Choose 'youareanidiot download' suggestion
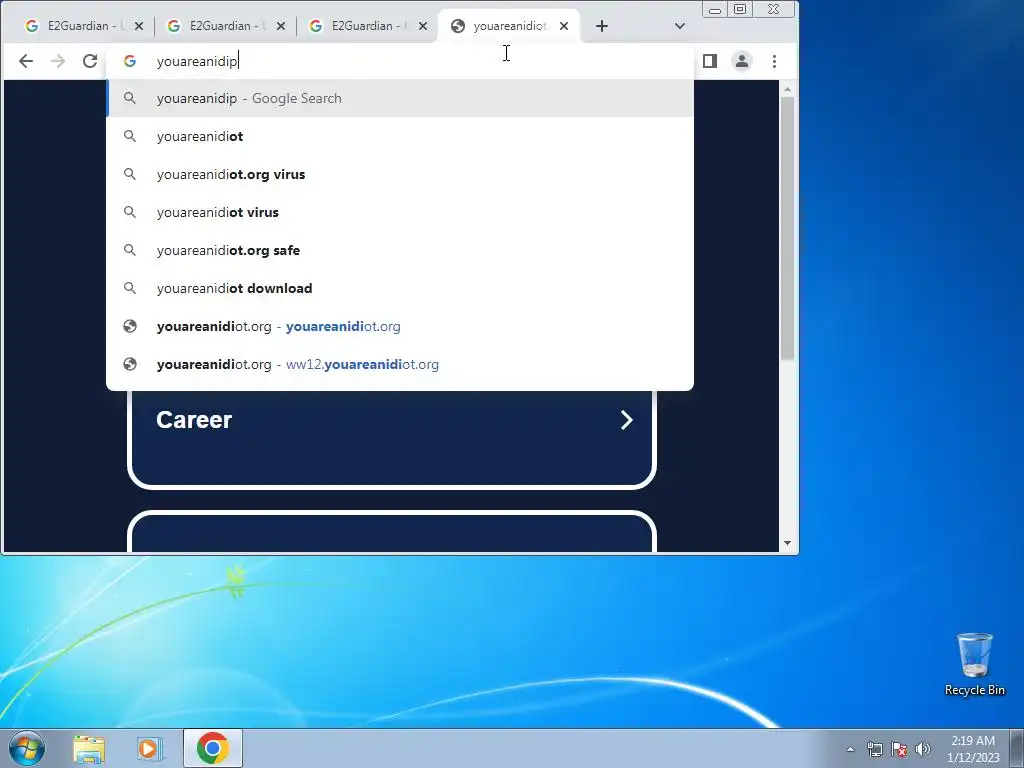1024x768 pixels. [x=400, y=288]
